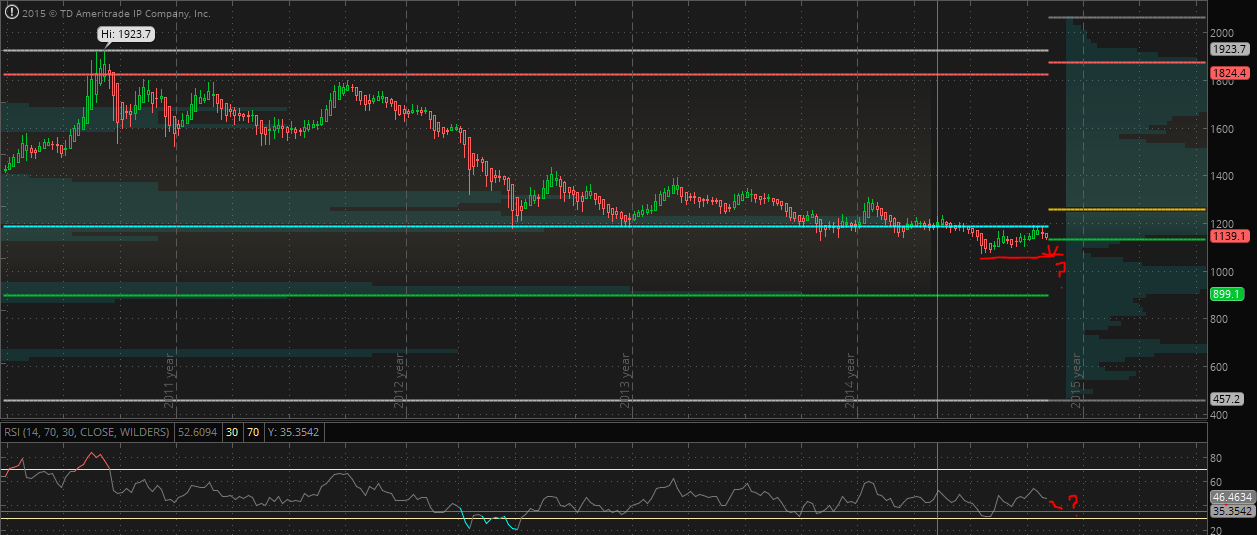1257x535 pixels.
Task: Select the green 1139.1 price label
Action: [1229, 236]
